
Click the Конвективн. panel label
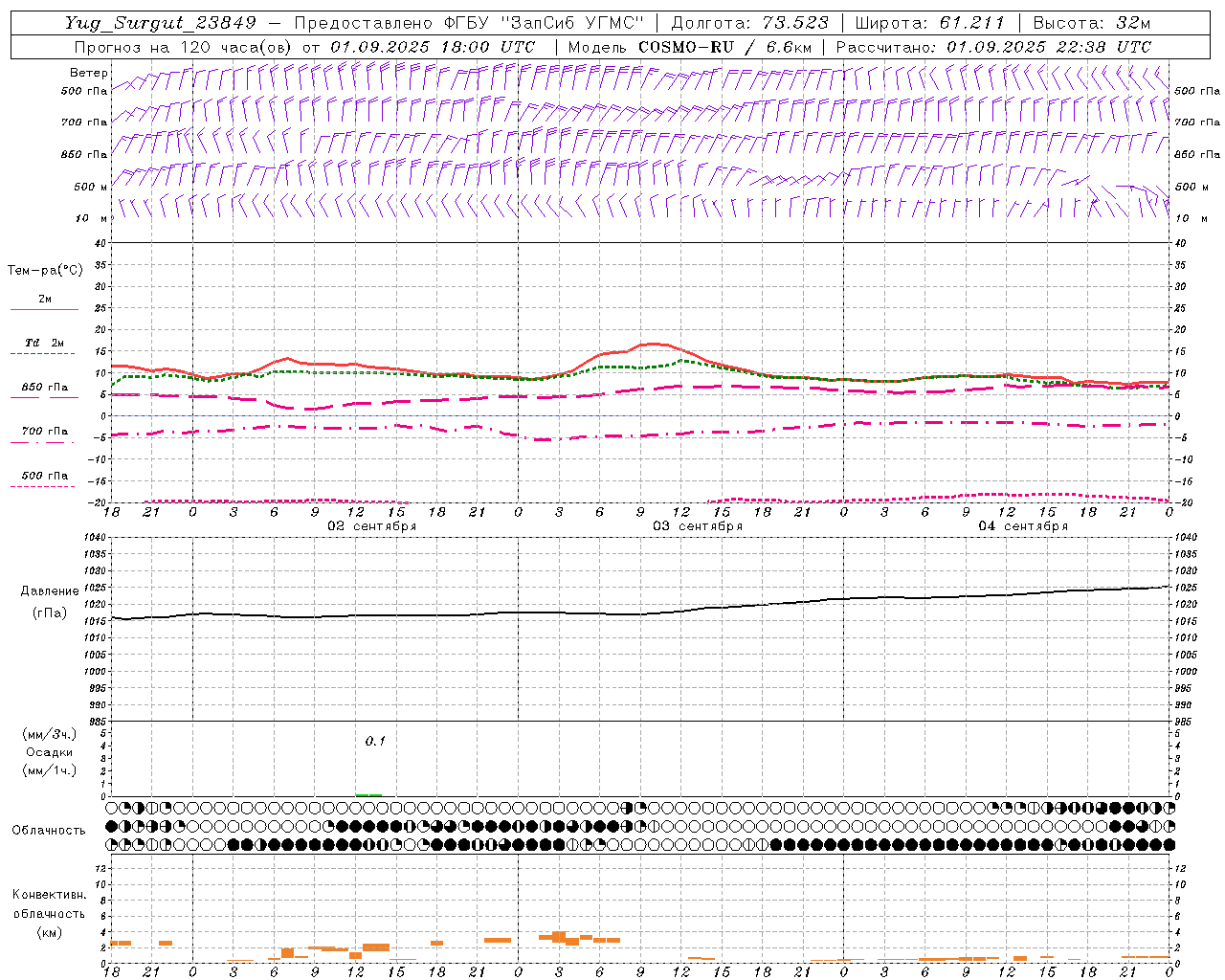49,895
